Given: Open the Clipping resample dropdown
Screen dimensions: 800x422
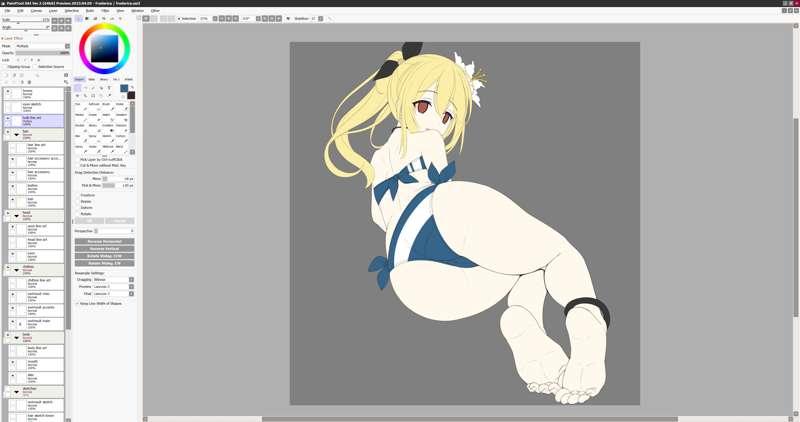Looking at the screenshot, I should 131,280.
